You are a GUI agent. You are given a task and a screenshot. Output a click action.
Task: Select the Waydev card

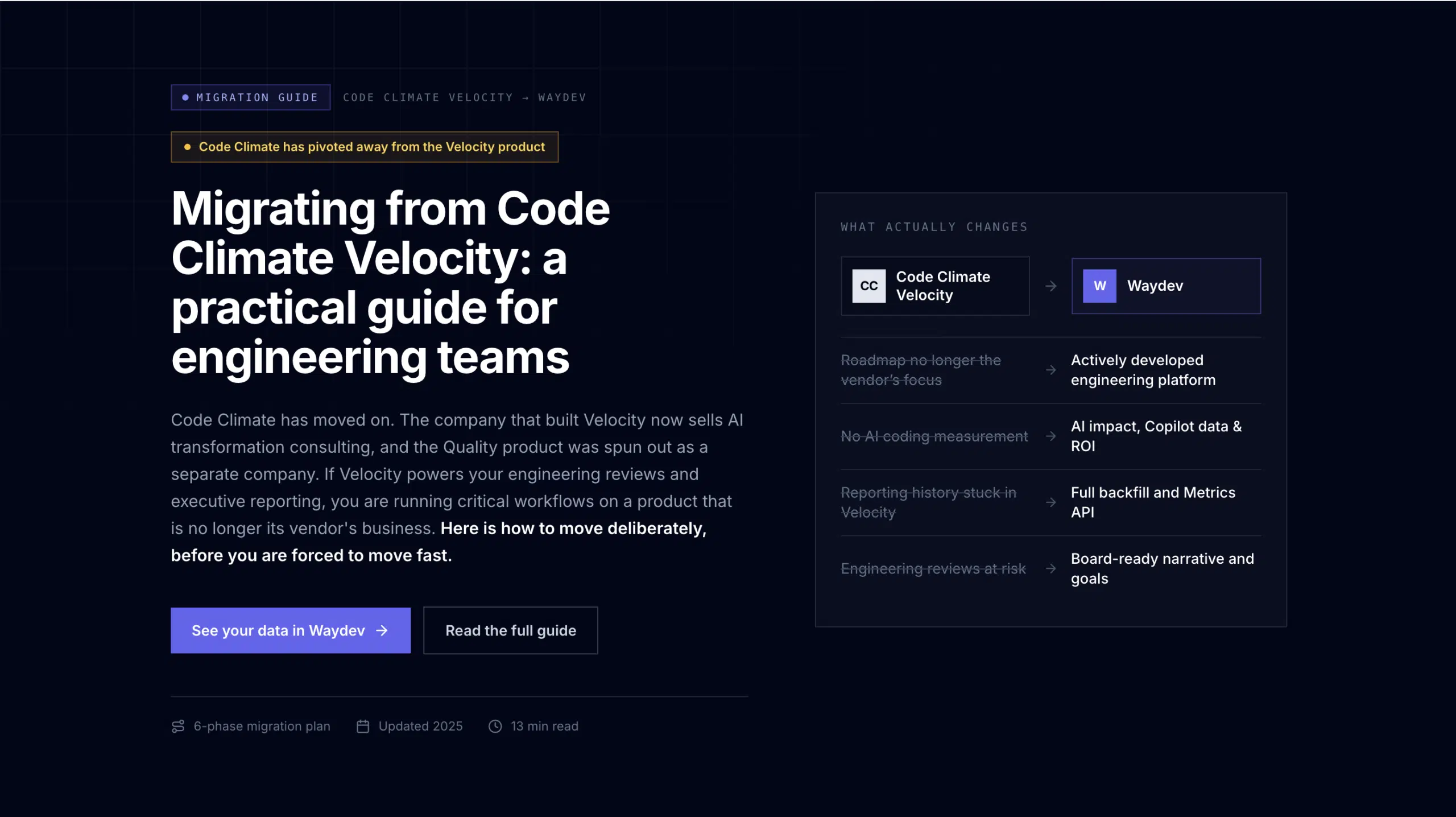[1166, 286]
